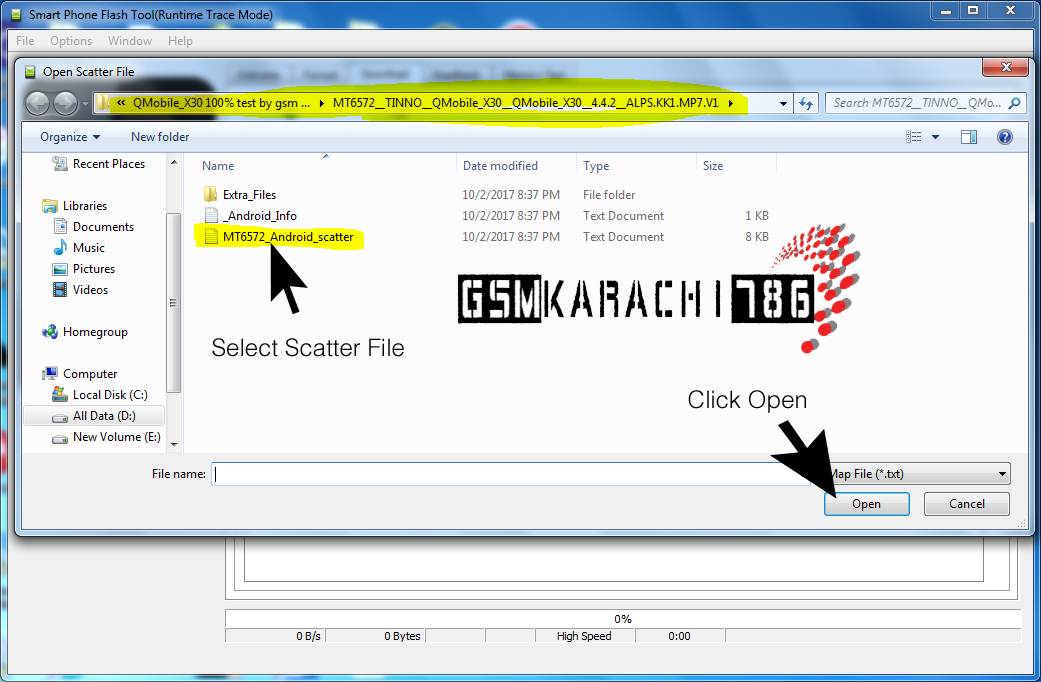The width and height of the screenshot is (1041, 682).
Task: Click the Computer icon in sidebar
Action: (x=50, y=374)
